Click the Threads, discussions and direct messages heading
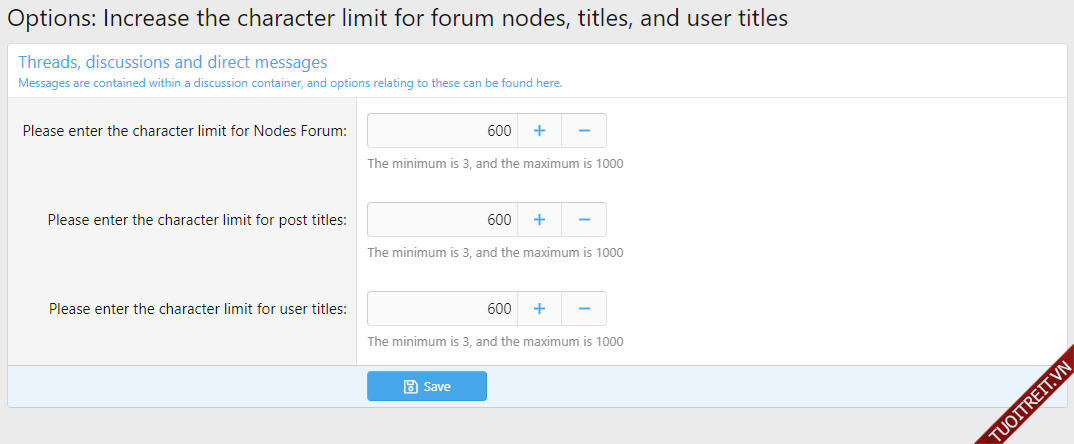Screen dimensions: 1074x444 [x=172, y=63]
